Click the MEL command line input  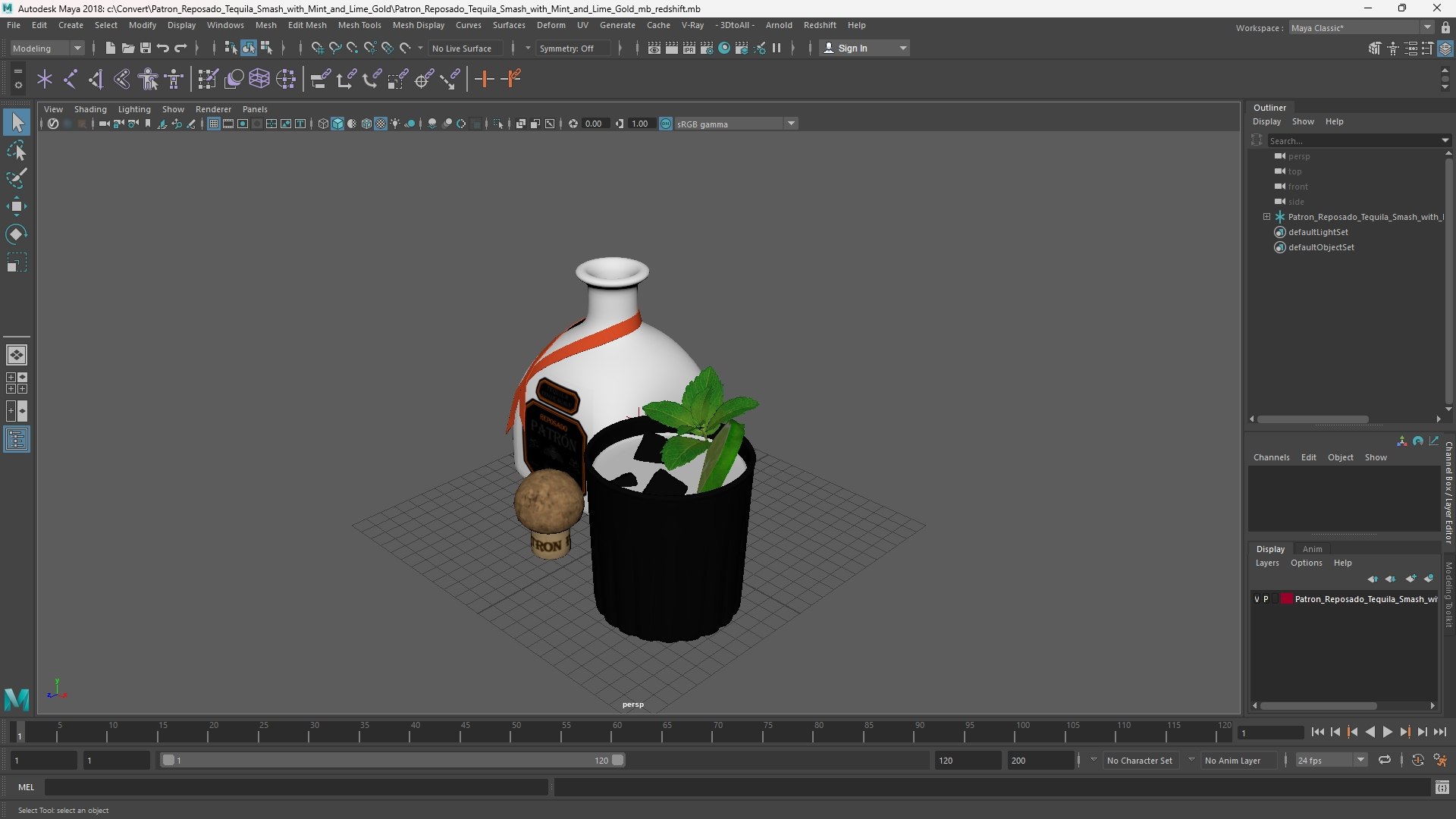[x=296, y=787]
